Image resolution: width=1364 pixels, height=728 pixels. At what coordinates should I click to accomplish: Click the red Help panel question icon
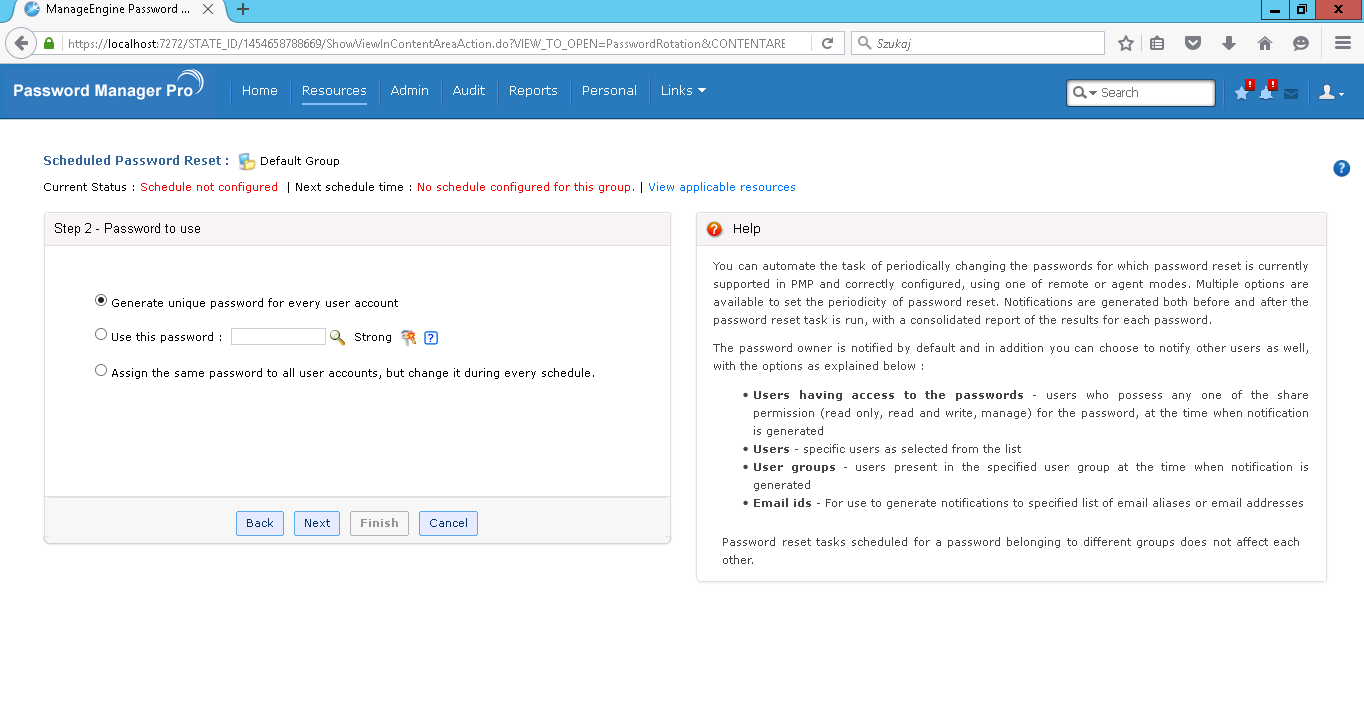pos(714,229)
